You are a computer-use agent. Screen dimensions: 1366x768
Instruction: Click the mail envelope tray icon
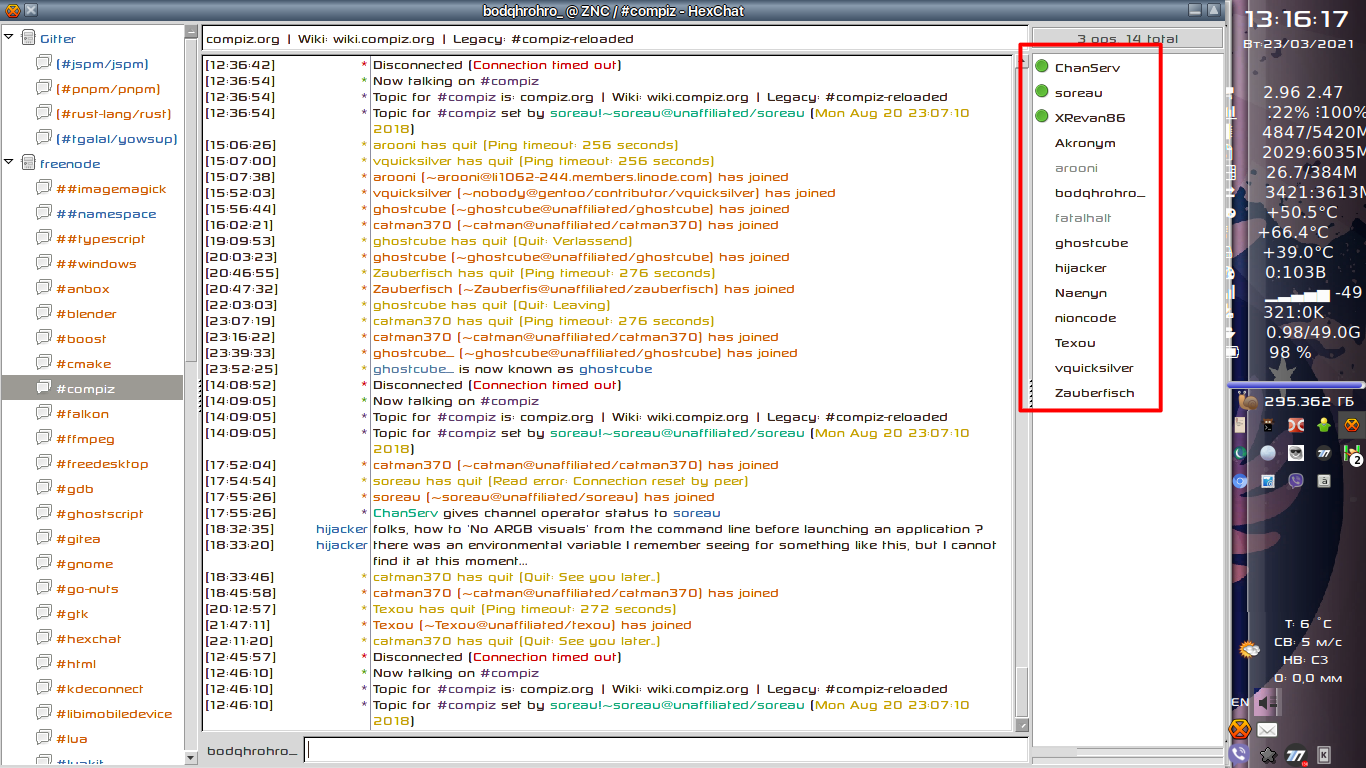click(1267, 730)
